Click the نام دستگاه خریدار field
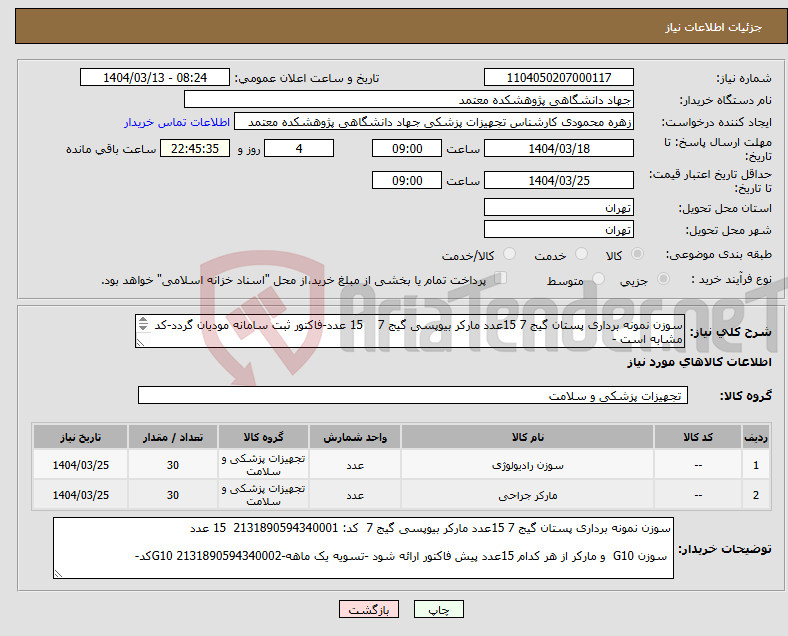Screen dimensions: 788x636 (x=409, y=99)
